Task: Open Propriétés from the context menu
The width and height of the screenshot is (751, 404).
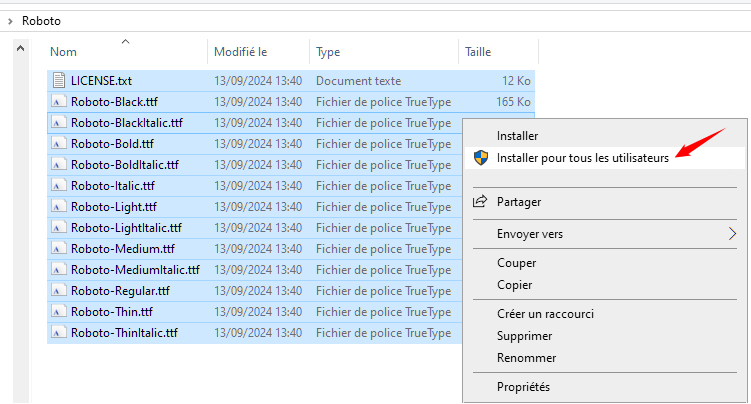Action: [523, 387]
